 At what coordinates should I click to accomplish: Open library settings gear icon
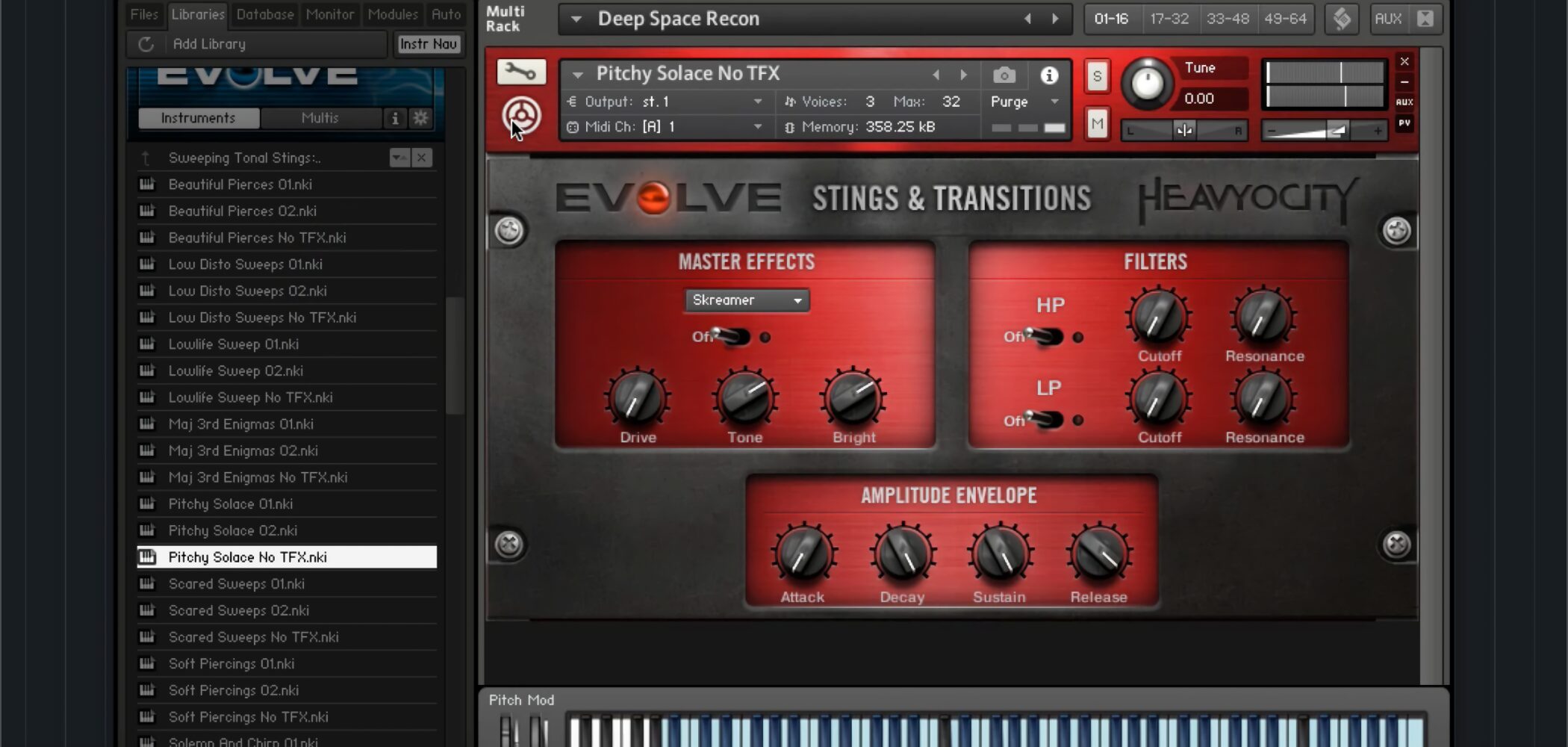[421, 118]
